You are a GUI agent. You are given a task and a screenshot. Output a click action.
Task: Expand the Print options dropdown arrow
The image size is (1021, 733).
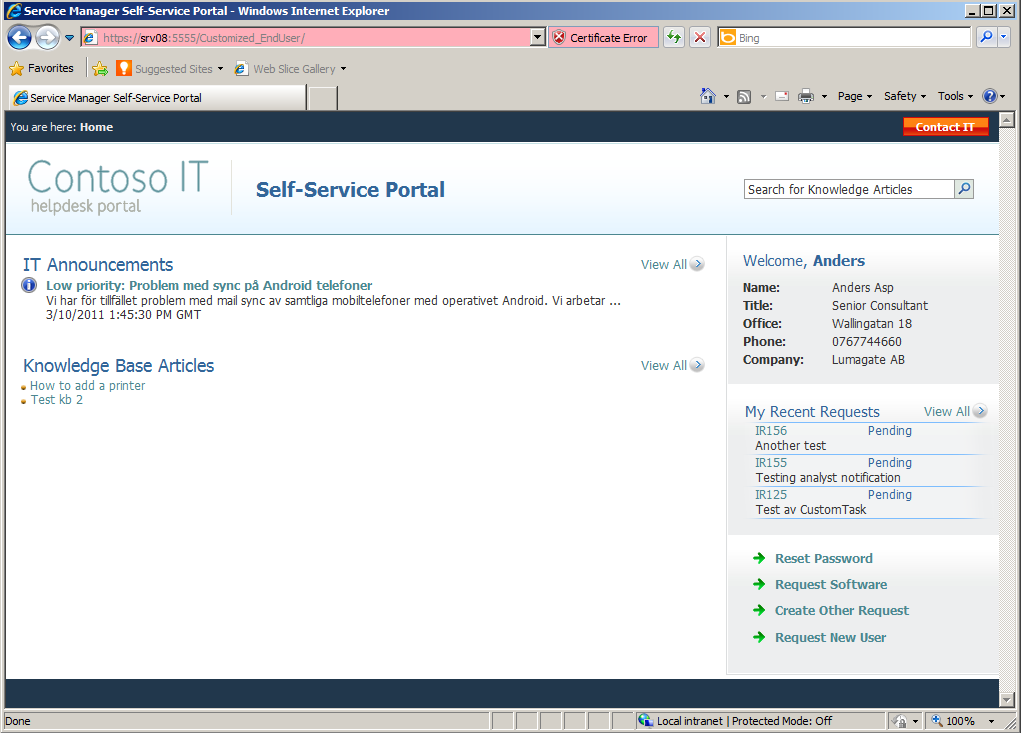pos(824,96)
